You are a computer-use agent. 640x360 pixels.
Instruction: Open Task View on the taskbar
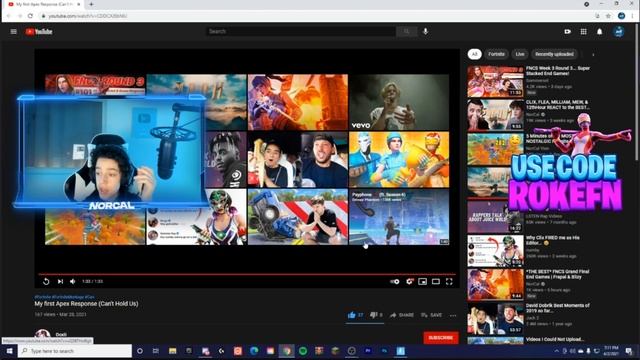(x=156, y=351)
